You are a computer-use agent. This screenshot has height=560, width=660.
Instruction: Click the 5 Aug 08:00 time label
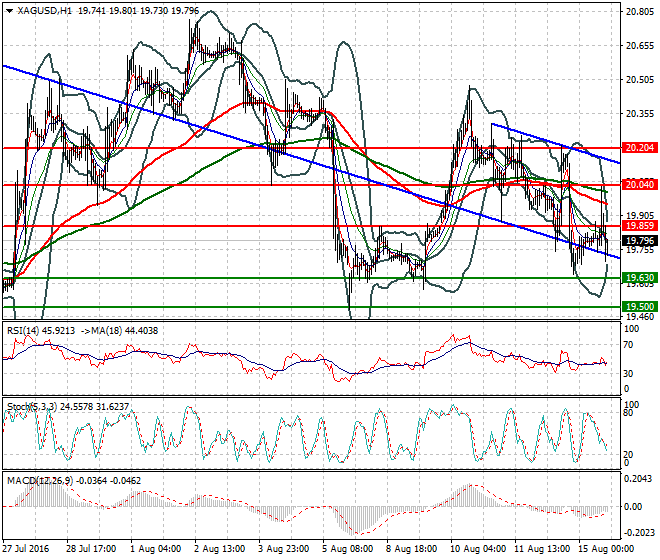pyautogui.click(x=347, y=549)
